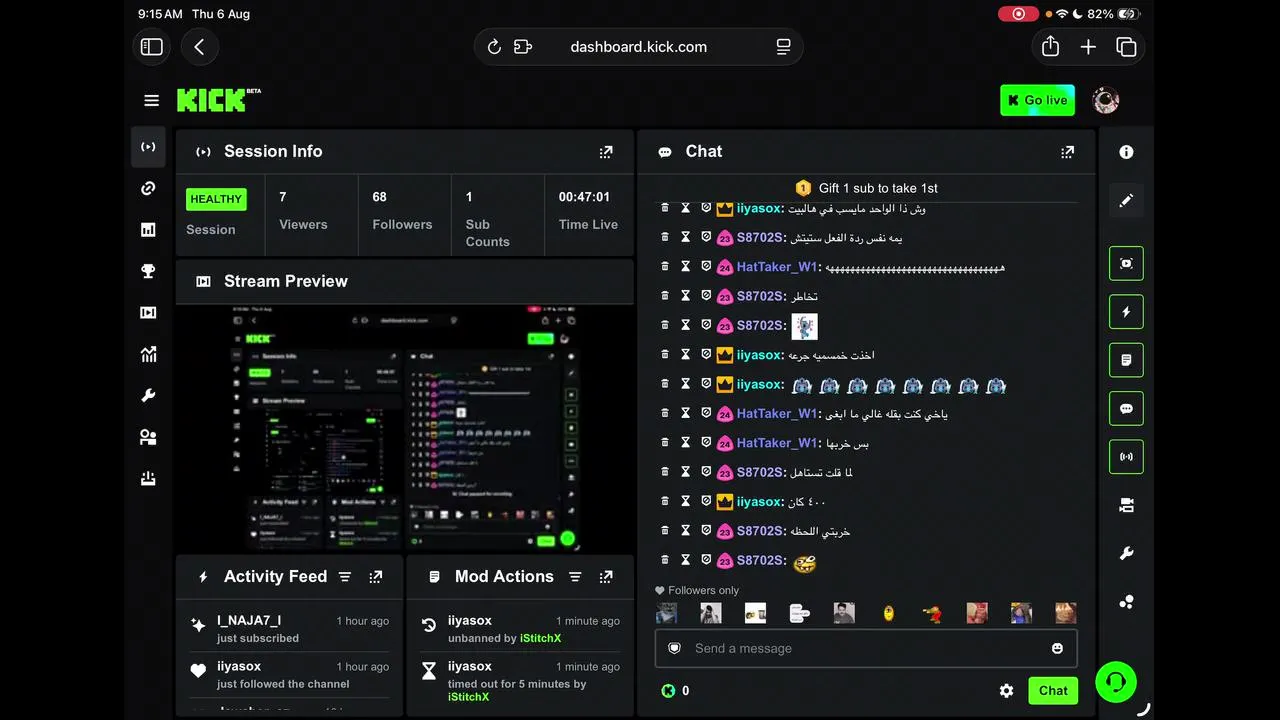Toggle the Stream Preview widget in right sidebar
Screen dimensions: 1280x720
(x=1126, y=263)
